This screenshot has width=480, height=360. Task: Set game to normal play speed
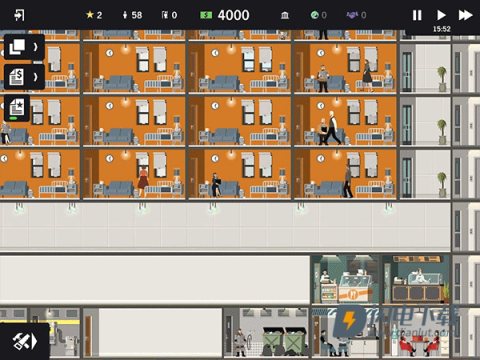(441, 15)
